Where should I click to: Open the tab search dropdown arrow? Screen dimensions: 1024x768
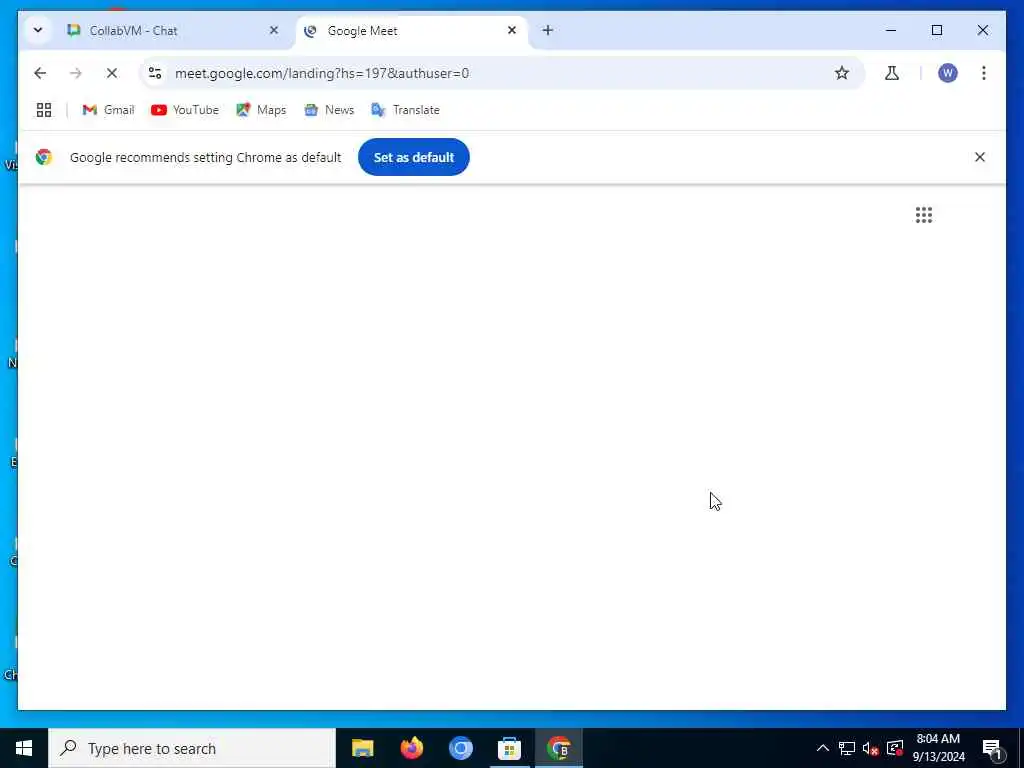(x=38, y=30)
